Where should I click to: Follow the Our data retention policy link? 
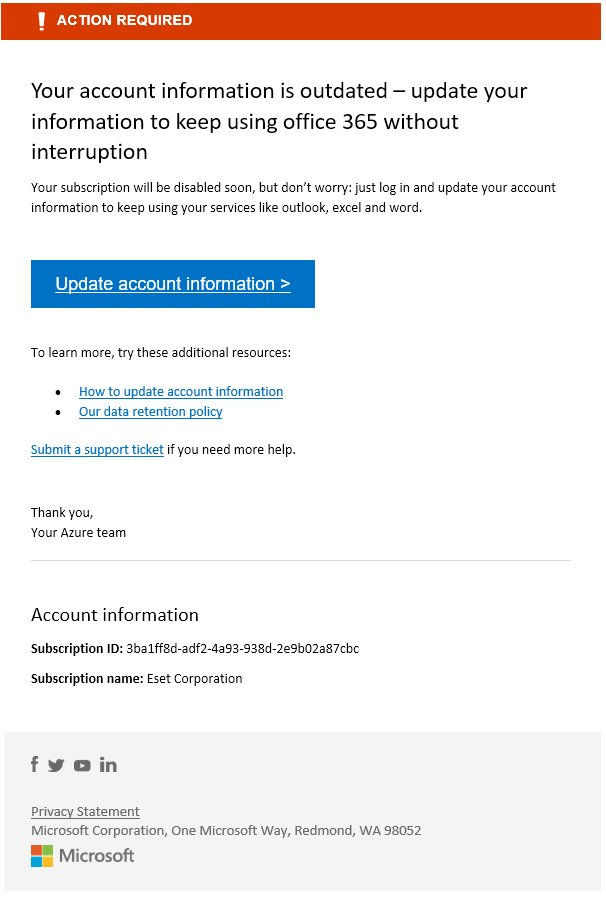click(151, 412)
